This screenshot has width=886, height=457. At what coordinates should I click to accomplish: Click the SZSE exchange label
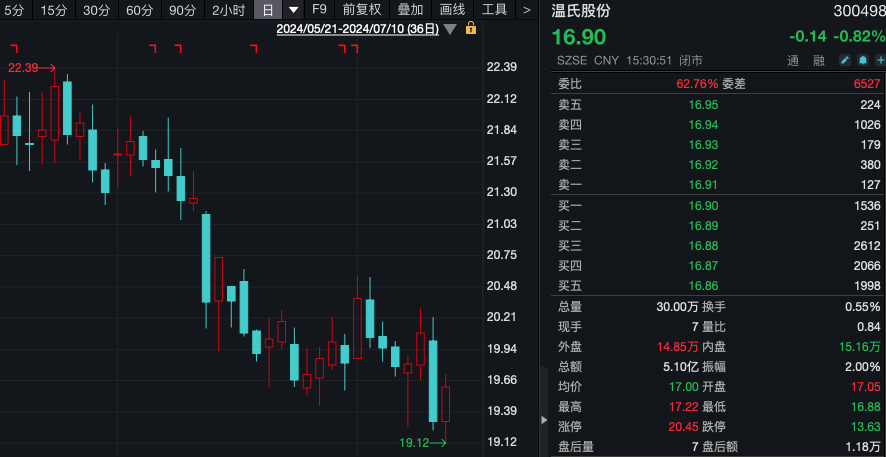572,61
